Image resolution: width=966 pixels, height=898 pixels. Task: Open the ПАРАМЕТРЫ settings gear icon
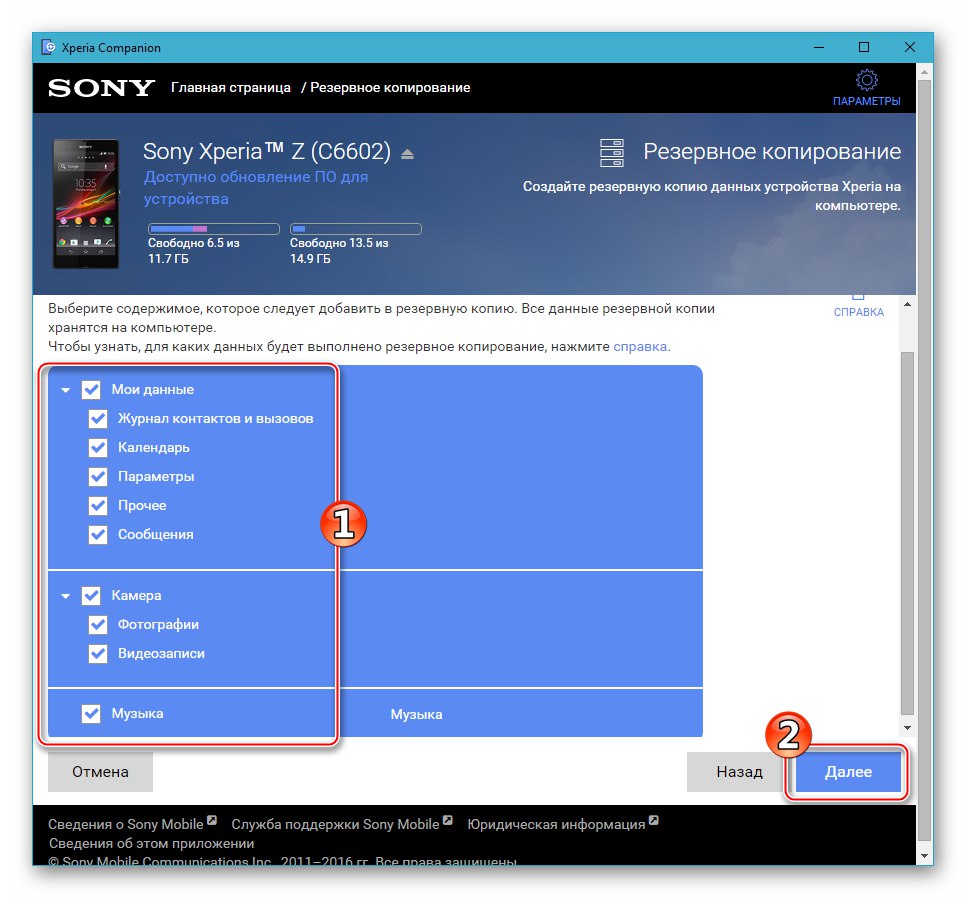[867, 79]
